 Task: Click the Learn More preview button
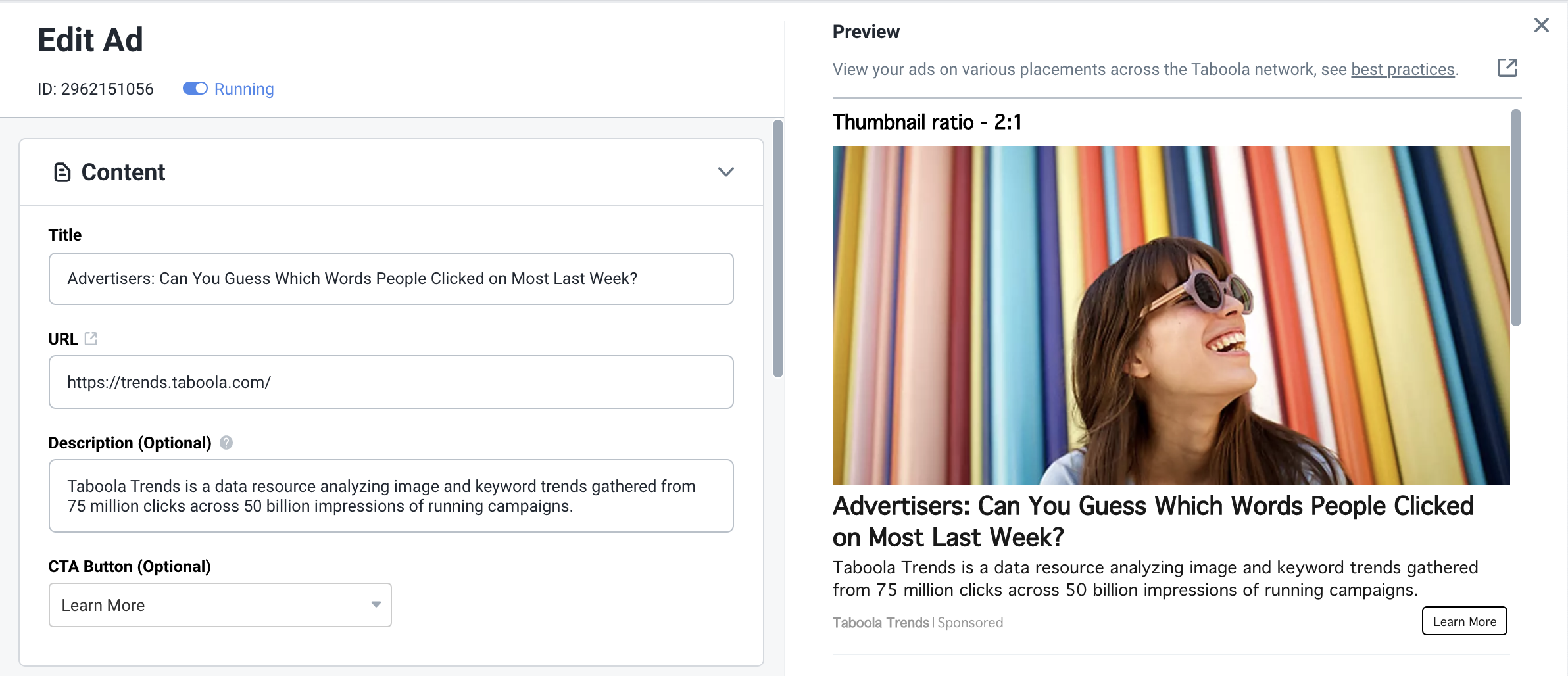(x=1464, y=621)
